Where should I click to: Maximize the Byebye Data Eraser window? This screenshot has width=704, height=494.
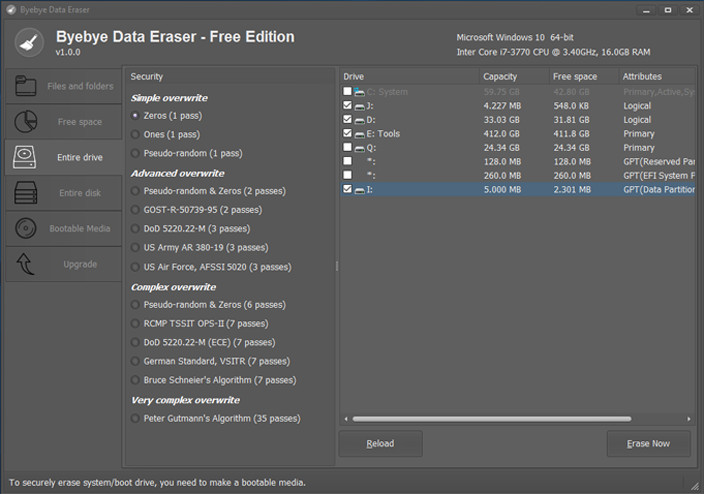click(668, 10)
